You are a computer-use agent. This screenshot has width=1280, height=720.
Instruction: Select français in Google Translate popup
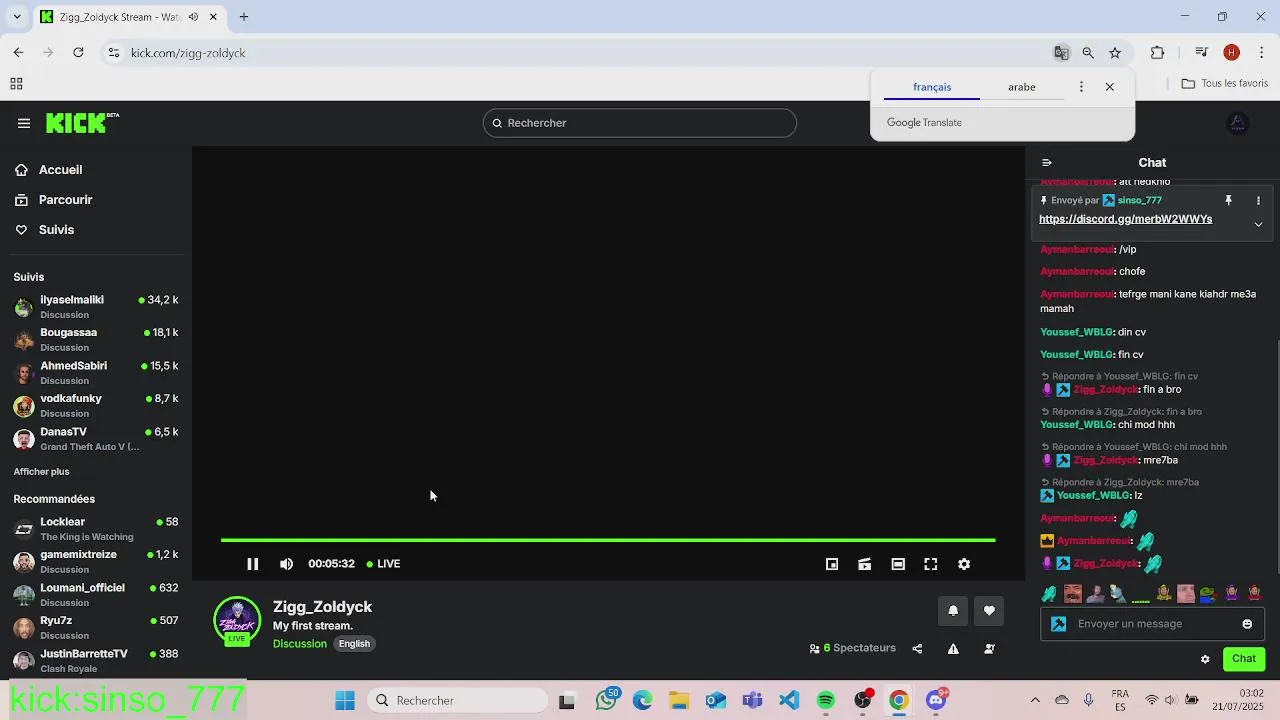tap(932, 87)
